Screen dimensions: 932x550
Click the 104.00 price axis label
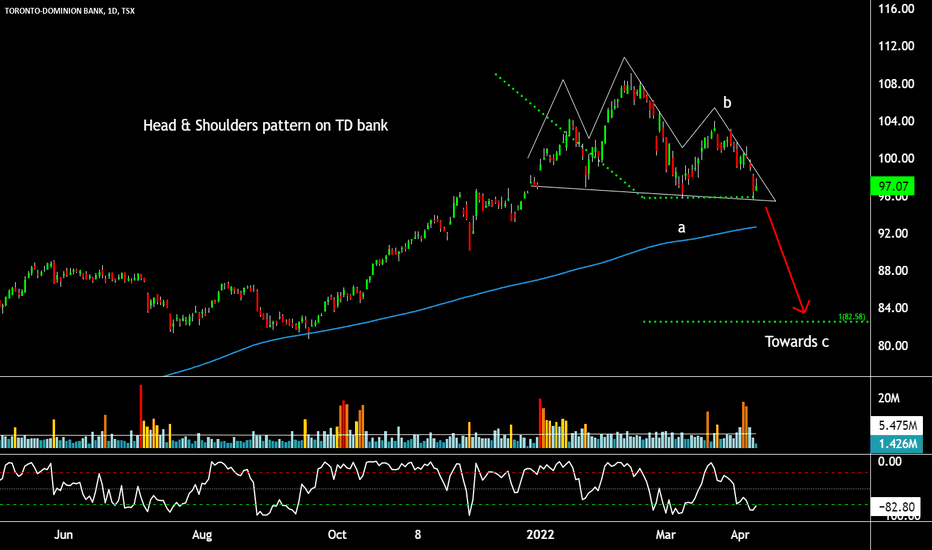[896, 121]
